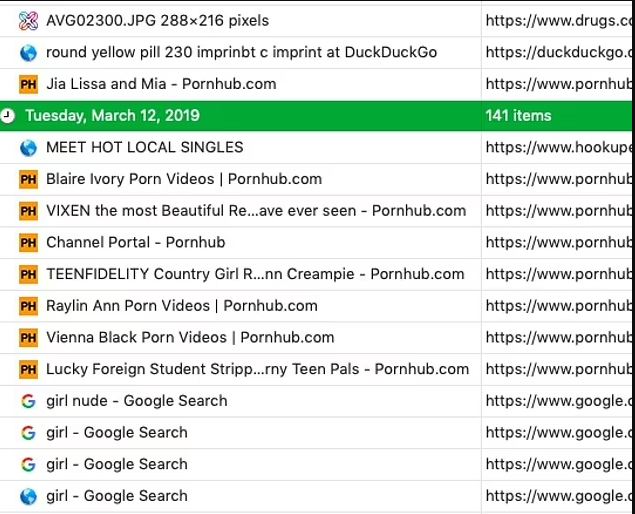The height and width of the screenshot is (514, 635).
Task: Click the globe icon beside MEET HOT LOCAL SINGLES
Action: [x=28, y=148]
